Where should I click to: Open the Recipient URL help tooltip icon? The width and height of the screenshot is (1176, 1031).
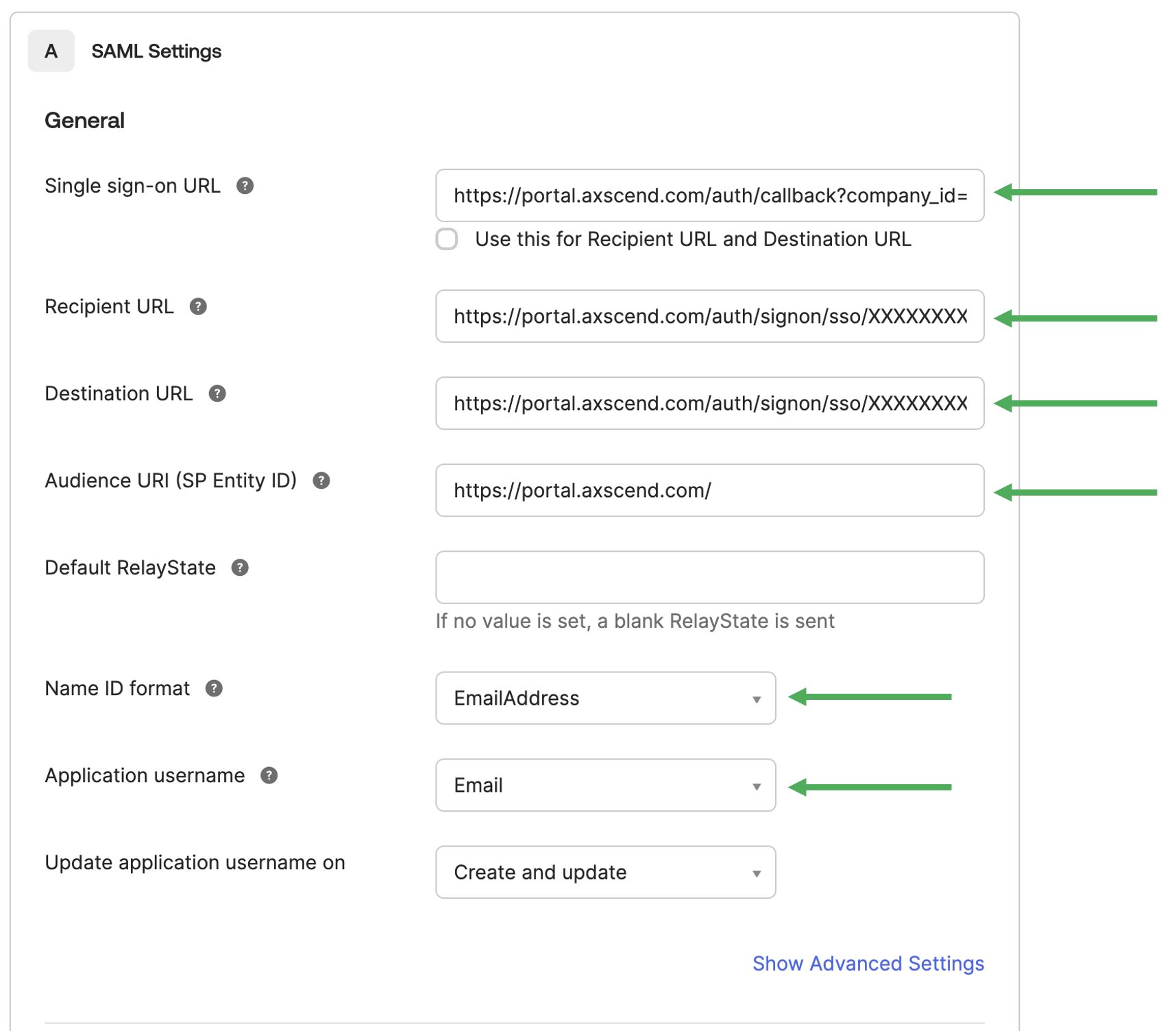(x=198, y=306)
